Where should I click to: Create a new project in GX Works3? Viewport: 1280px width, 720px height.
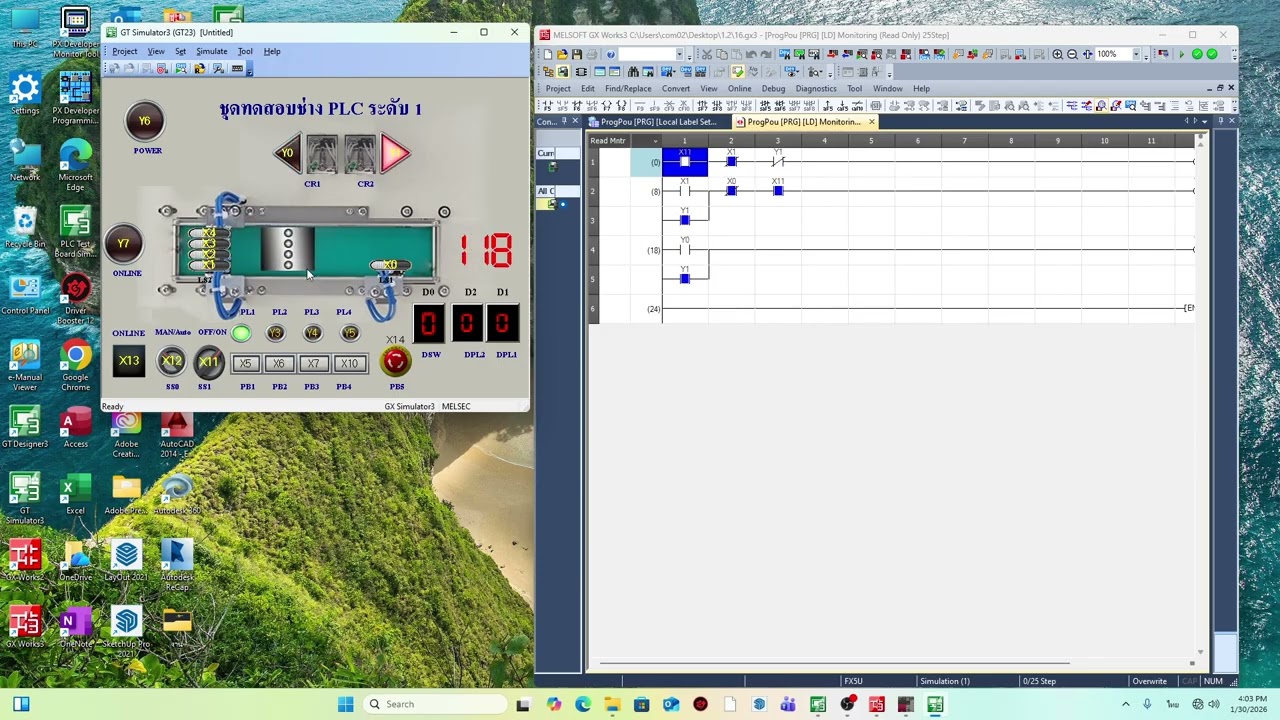tap(548, 54)
